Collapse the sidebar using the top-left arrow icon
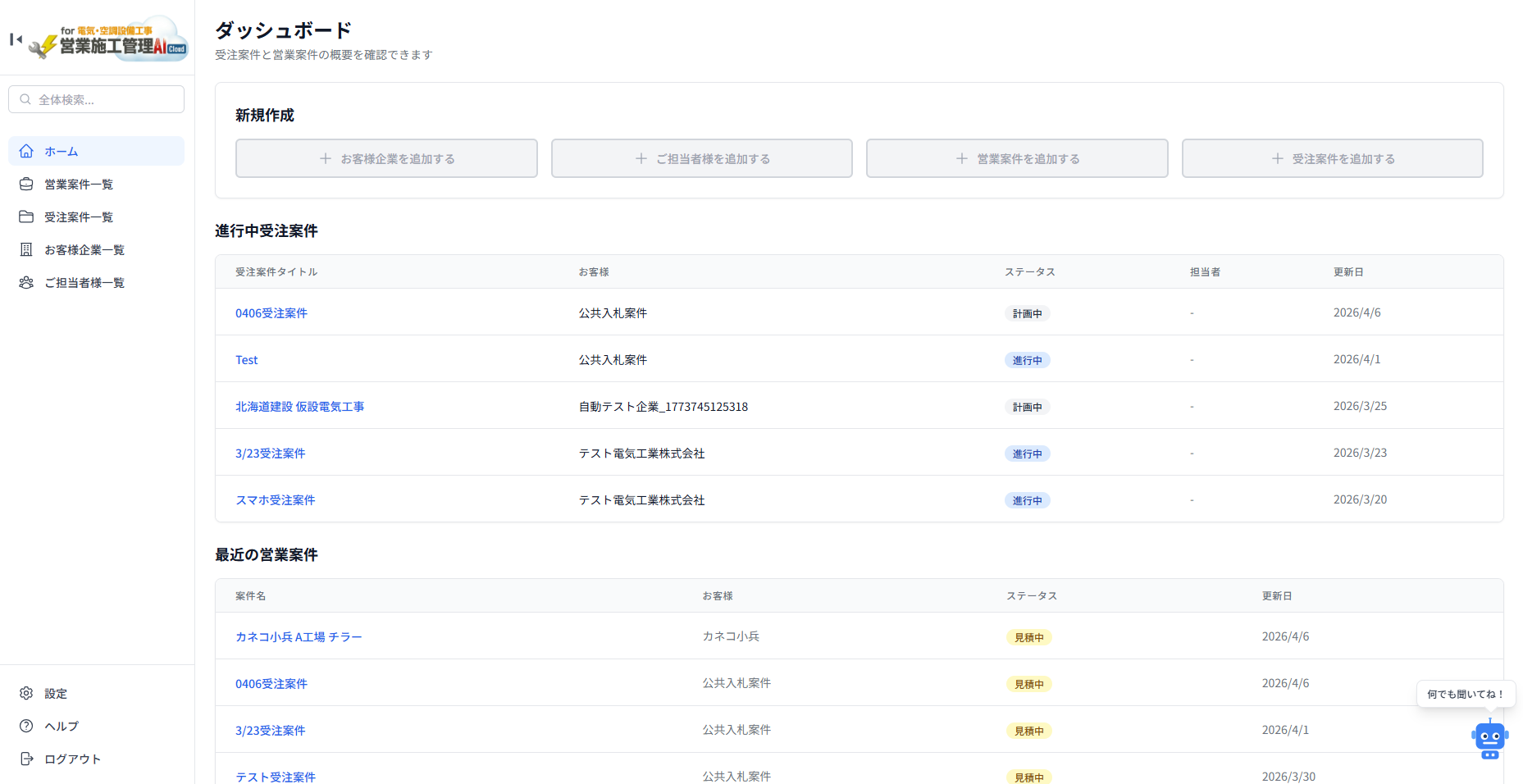Viewport: 1523px width, 784px height. 16,39
